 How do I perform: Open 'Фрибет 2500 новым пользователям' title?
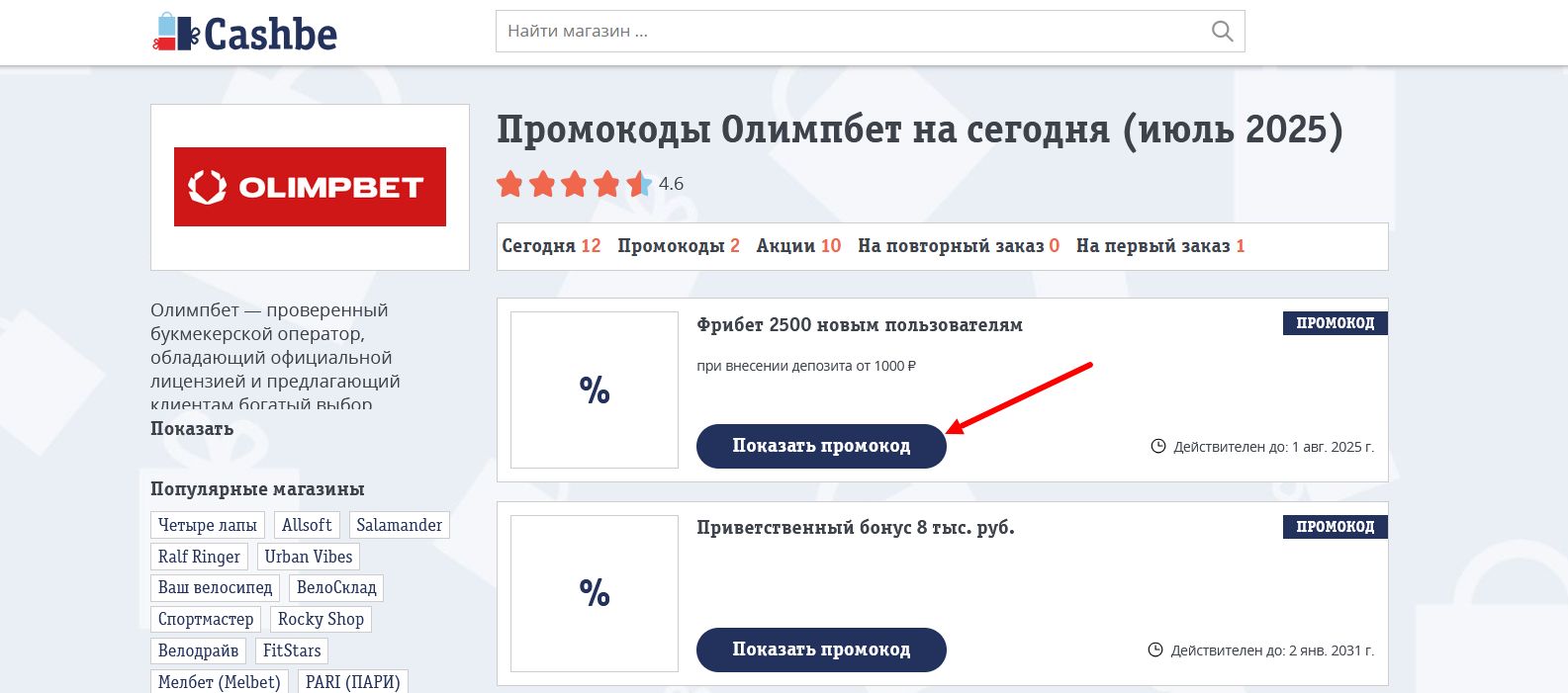pos(860,325)
